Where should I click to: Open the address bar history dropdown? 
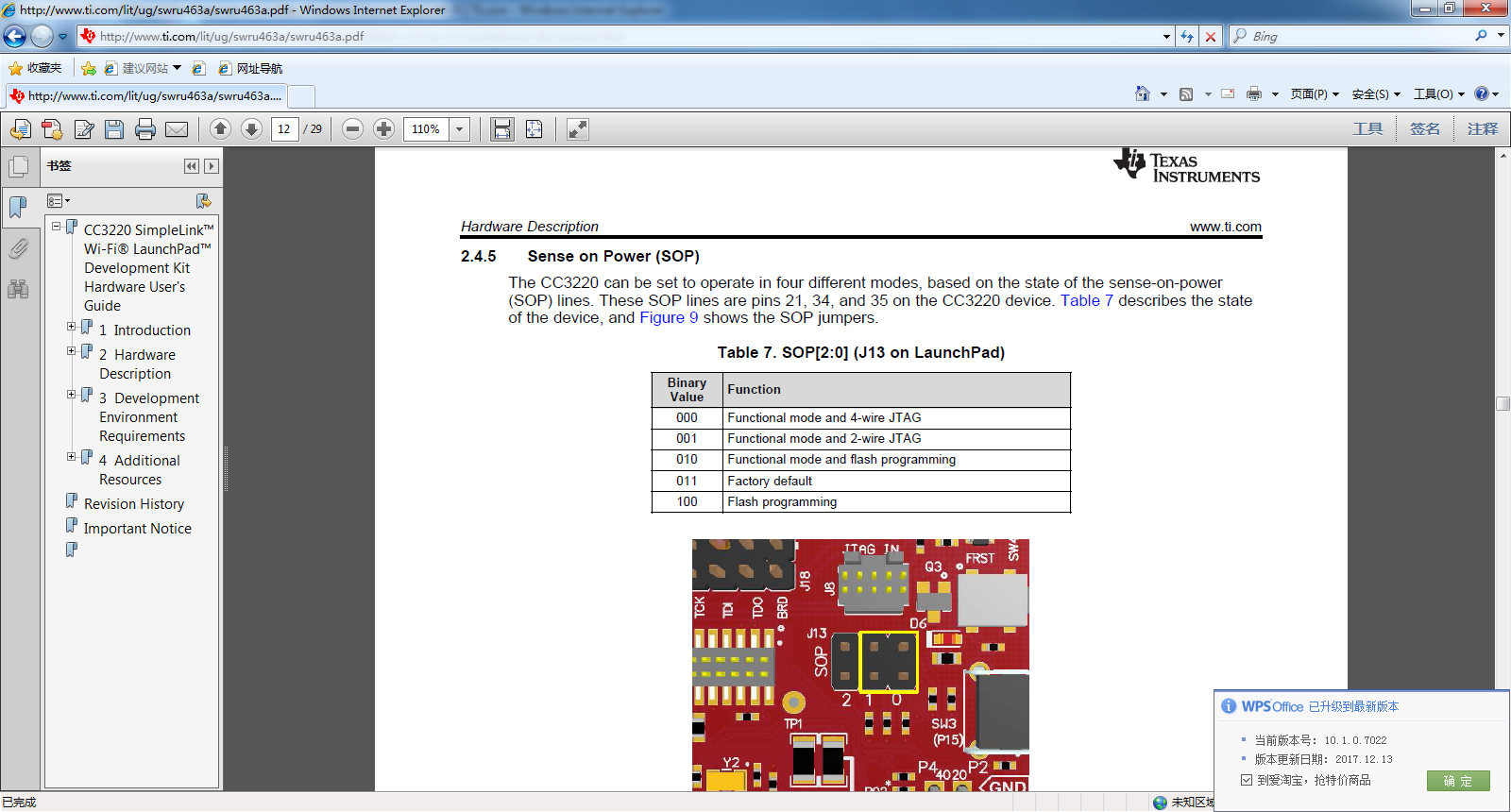[1166, 37]
